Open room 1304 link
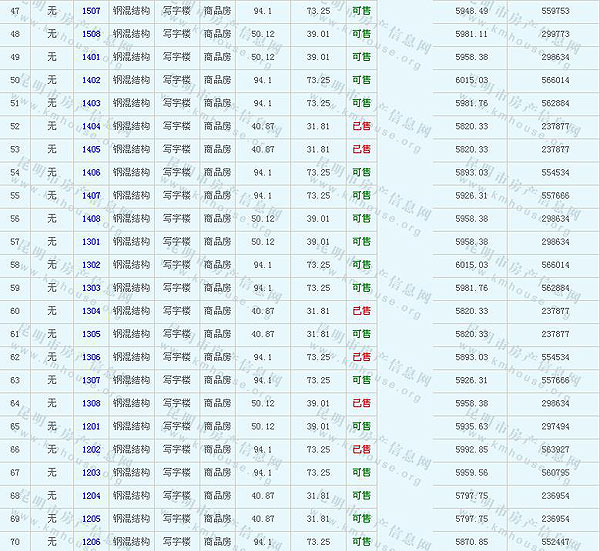The image size is (600, 551). pyautogui.click(x=91, y=311)
